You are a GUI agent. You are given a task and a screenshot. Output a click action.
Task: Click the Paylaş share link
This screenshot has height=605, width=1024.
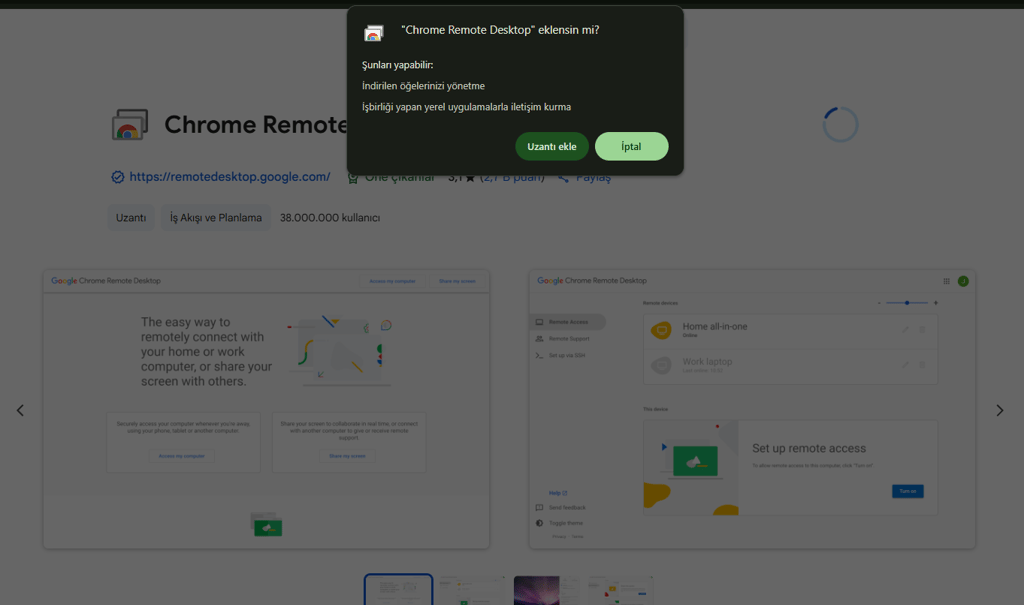pyautogui.click(x=593, y=177)
